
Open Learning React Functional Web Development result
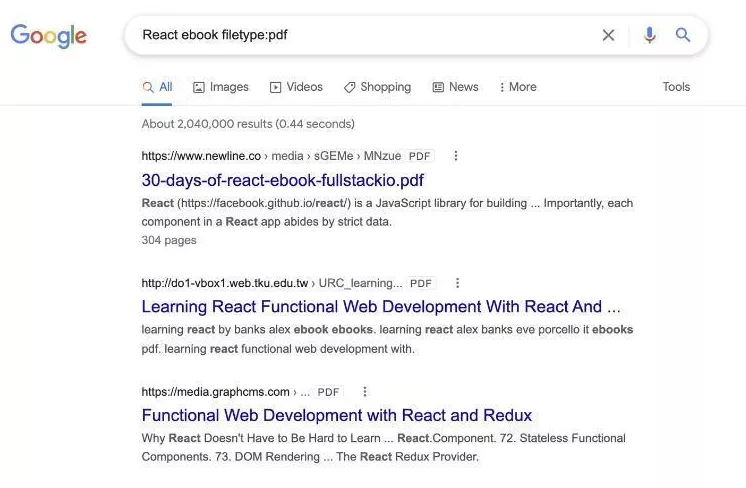tap(380, 306)
